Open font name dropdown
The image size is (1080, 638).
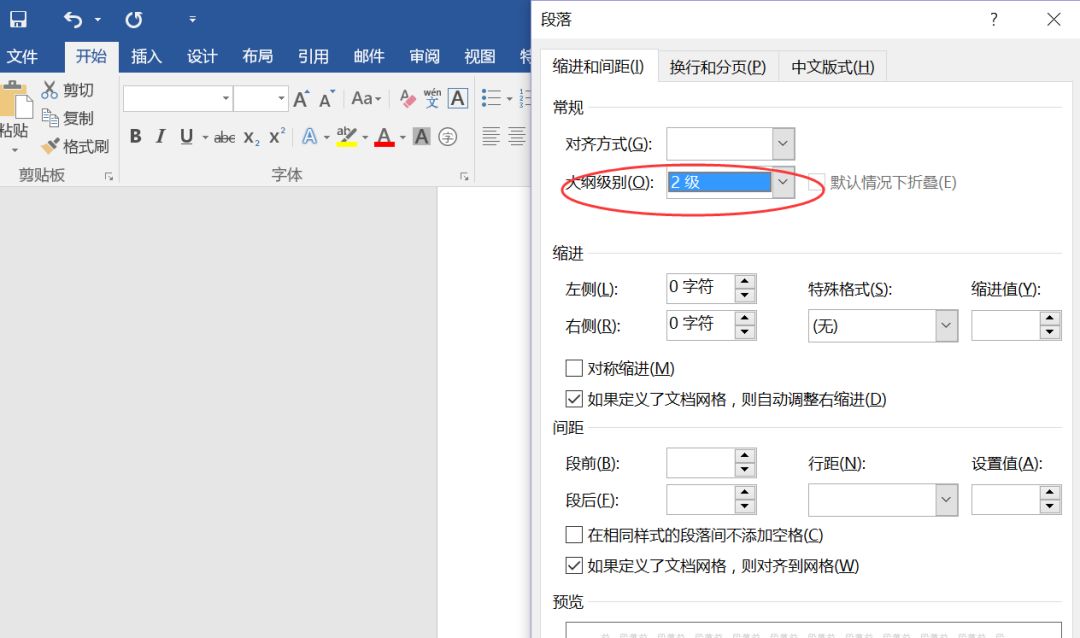click(x=226, y=99)
